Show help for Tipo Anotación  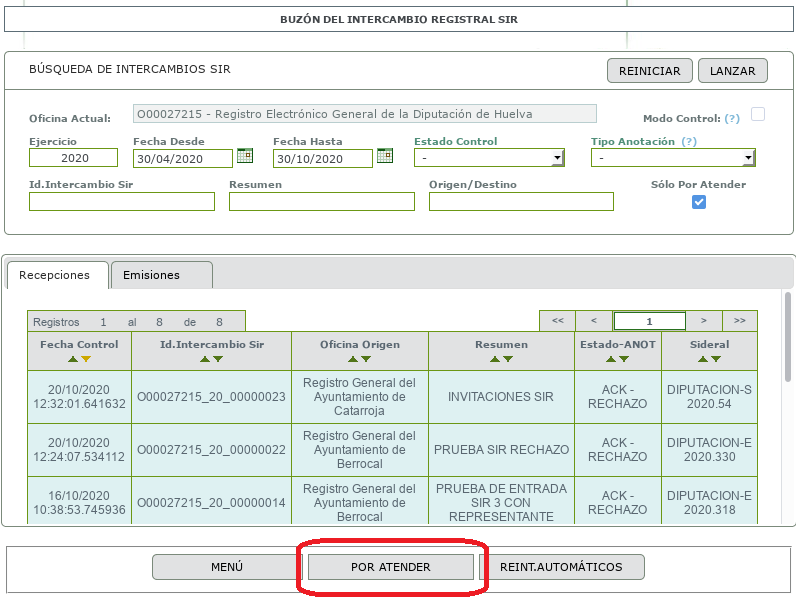click(689, 141)
